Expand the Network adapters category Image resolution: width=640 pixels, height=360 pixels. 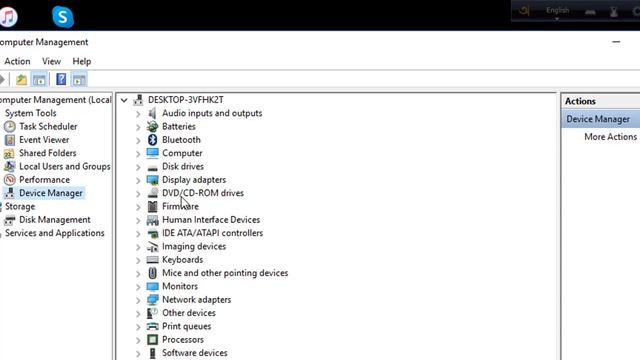click(138, 300)
